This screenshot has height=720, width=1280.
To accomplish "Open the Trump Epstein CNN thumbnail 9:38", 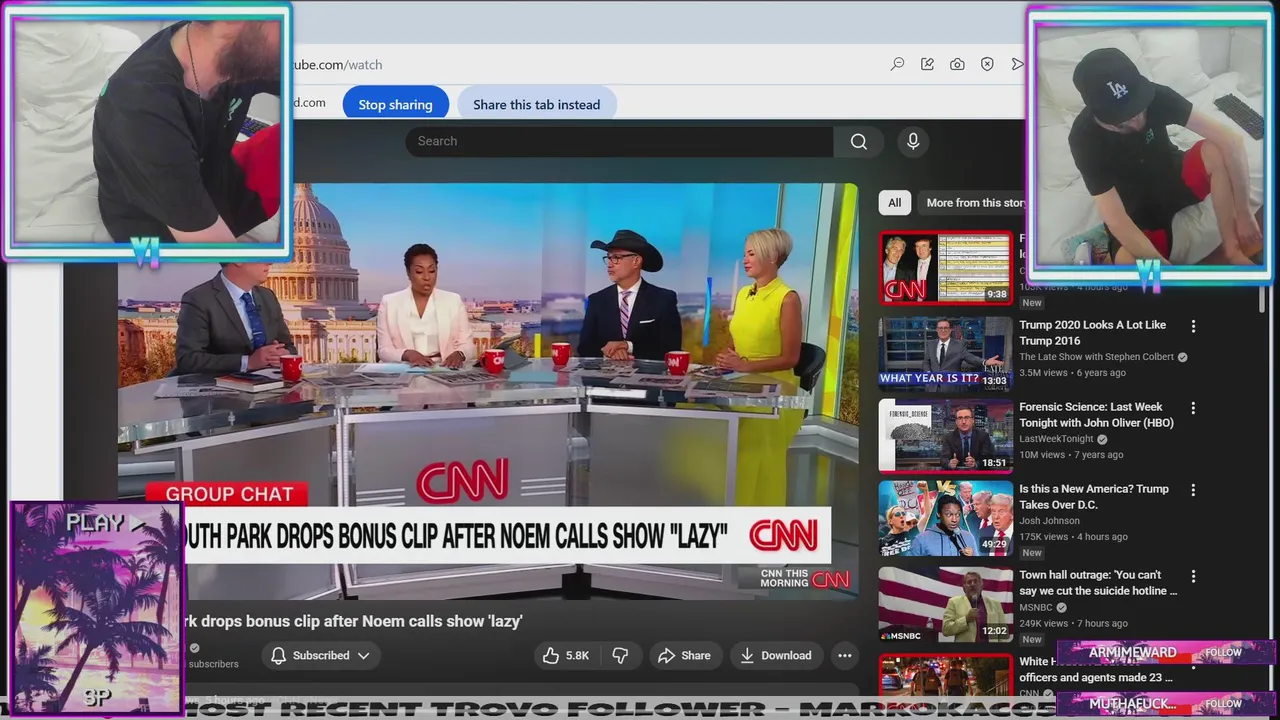I will [x=946, y=268].
